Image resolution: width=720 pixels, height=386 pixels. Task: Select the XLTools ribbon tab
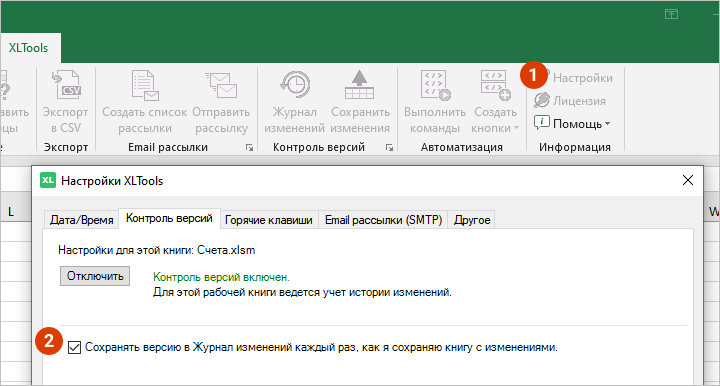(28, 48)
